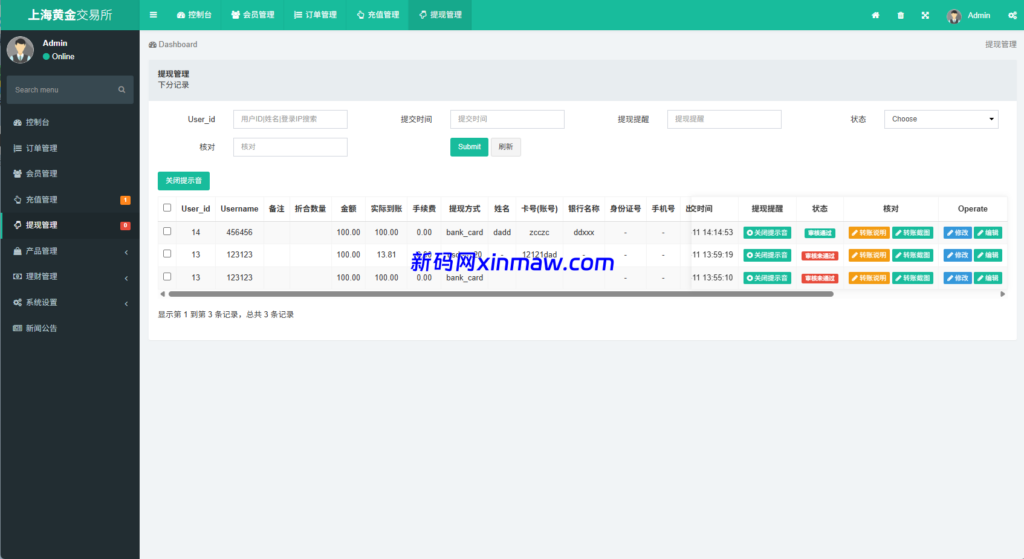
Task: Toggle sidebar with the hamburger menu icon
Action: coord(153,15)
